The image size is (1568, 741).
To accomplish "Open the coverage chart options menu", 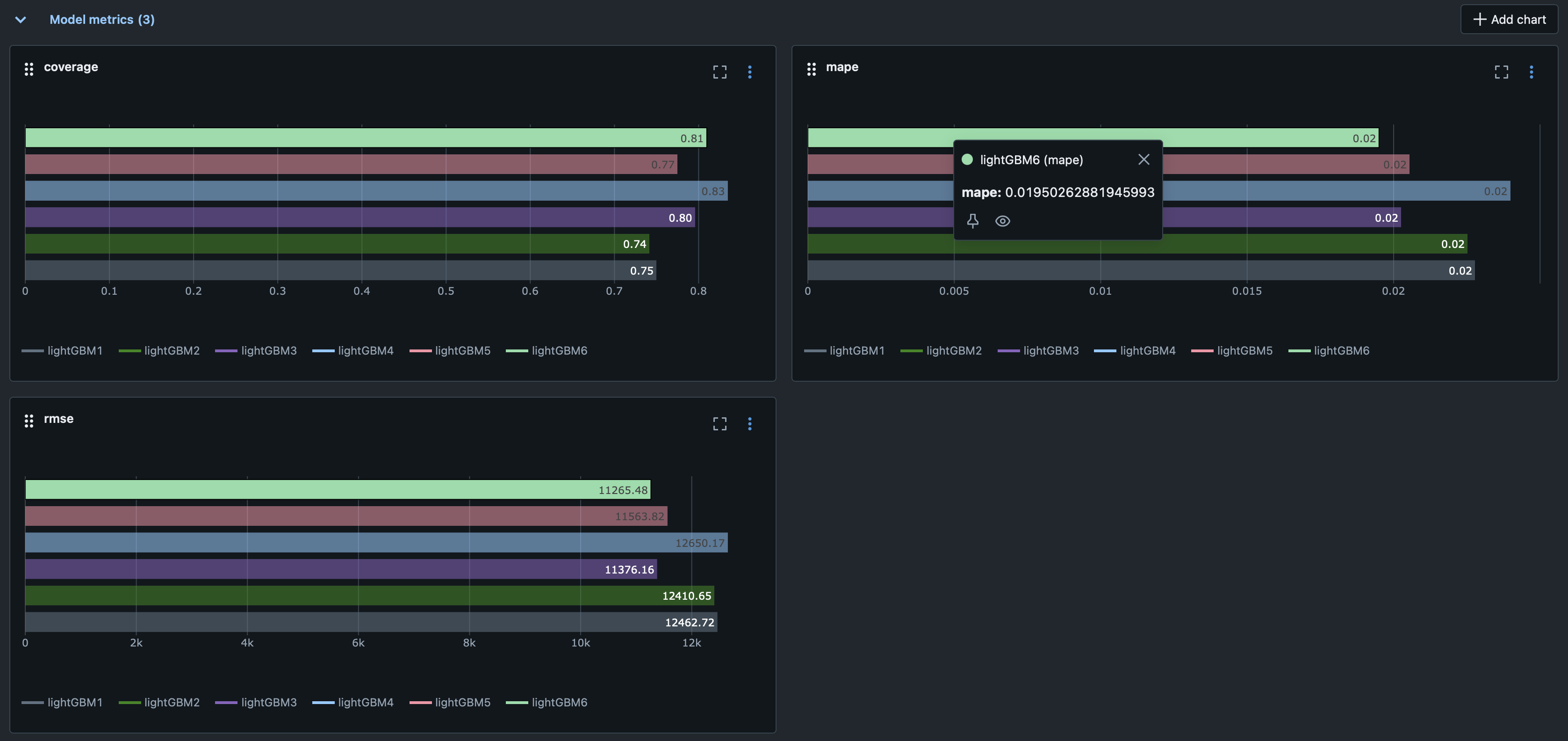I will click(749, 72).
